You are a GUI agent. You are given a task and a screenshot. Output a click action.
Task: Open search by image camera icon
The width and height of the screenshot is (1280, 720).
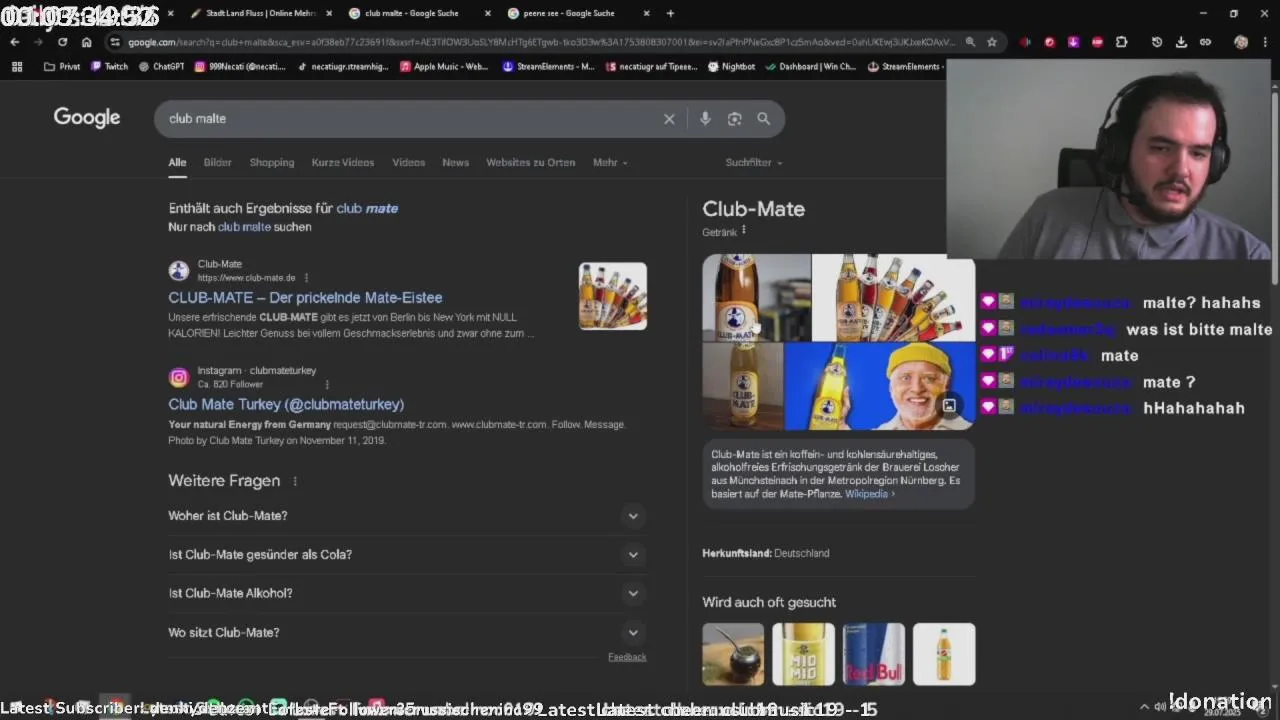coord(734,119)
